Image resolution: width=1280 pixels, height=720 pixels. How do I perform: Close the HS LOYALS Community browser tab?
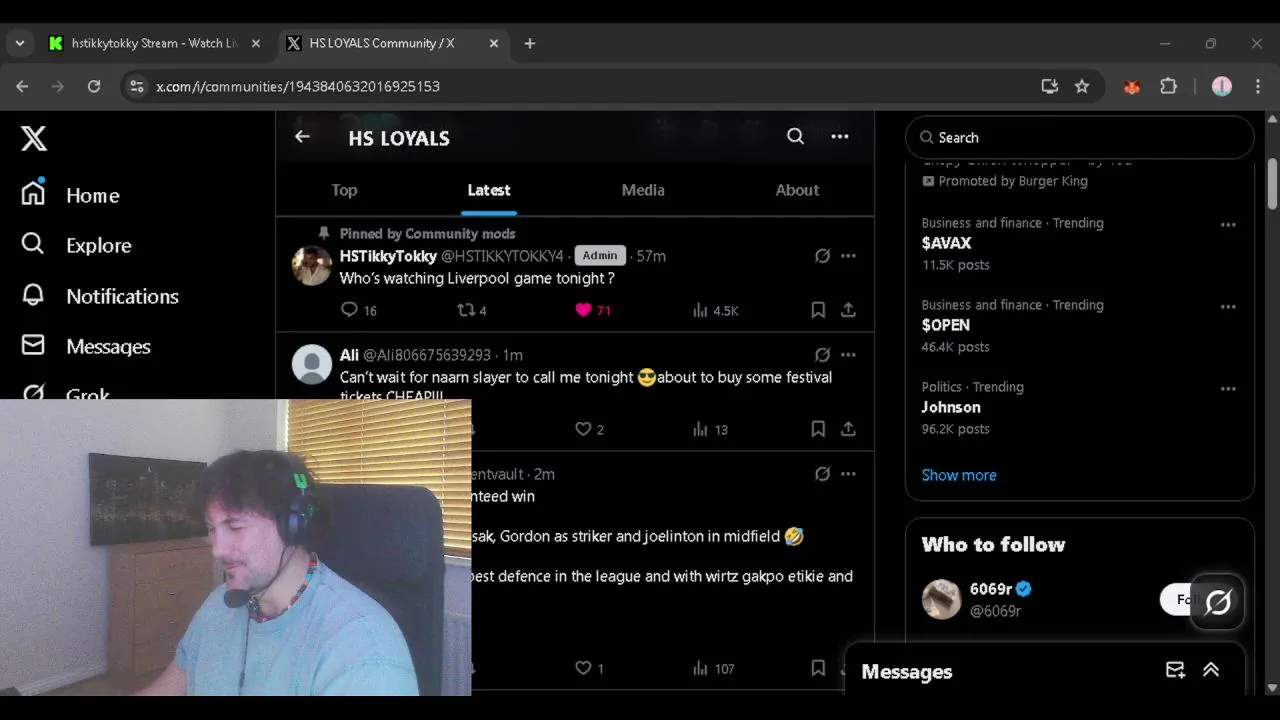click(494, 43)
